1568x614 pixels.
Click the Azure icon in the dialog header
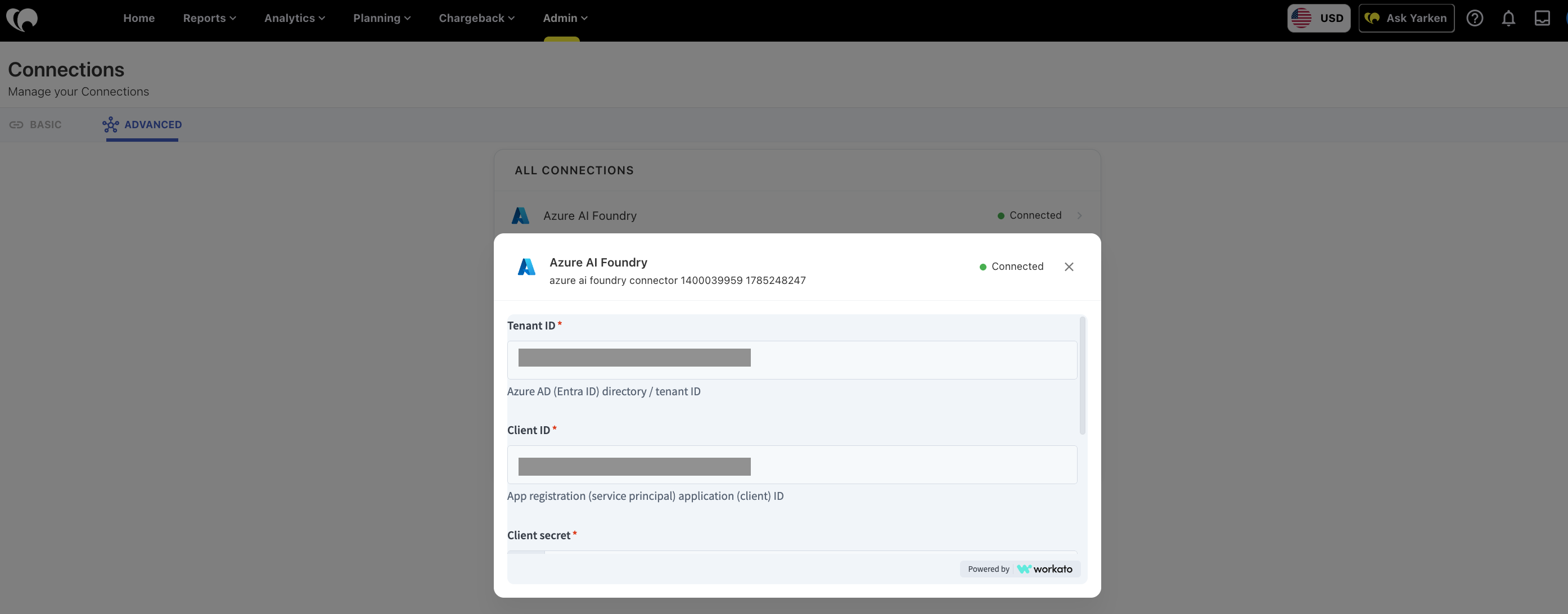point(526,267)
